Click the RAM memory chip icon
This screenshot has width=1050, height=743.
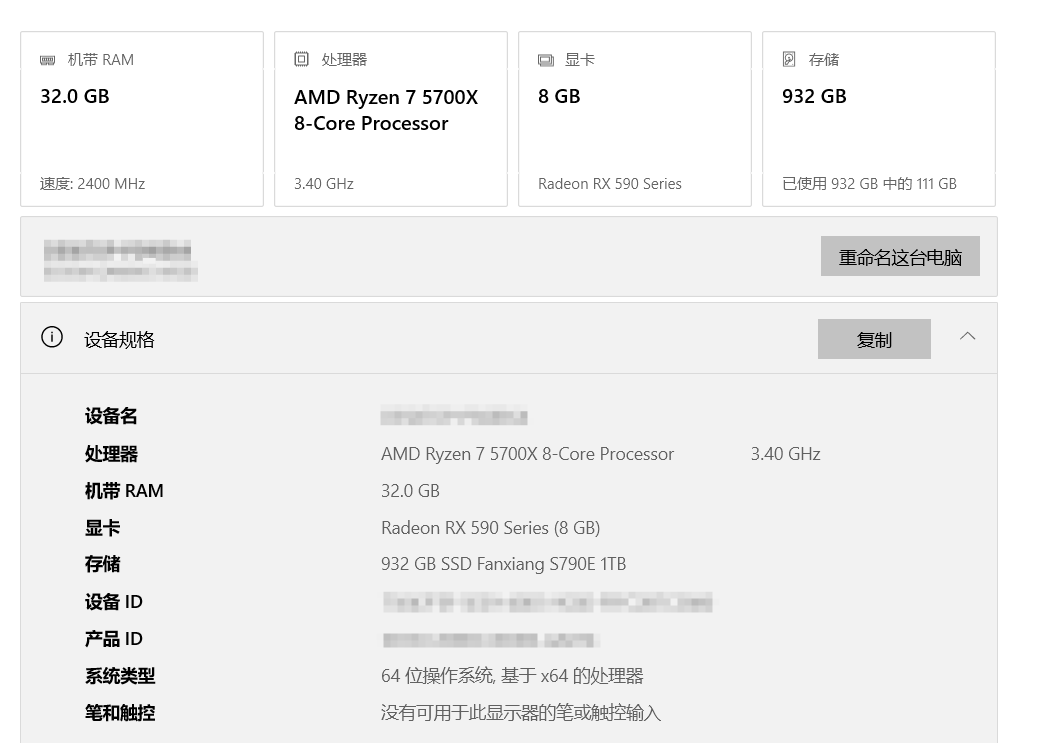tap(48, 60)
